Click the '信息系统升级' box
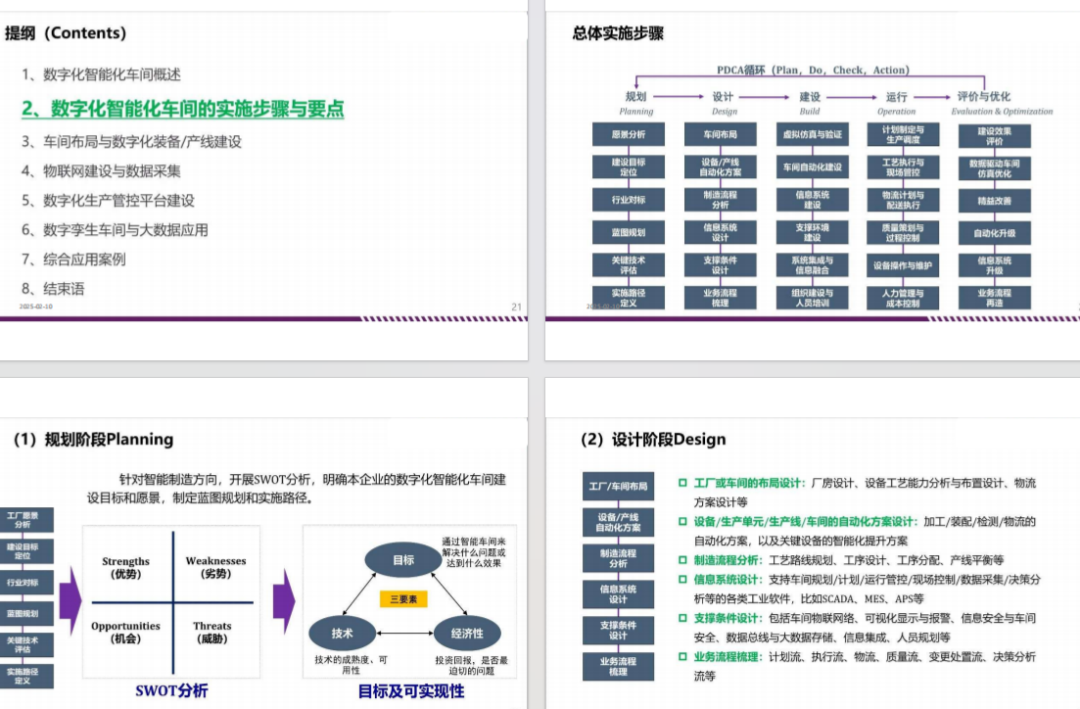Image resolution: width=1080 pixels, height=709 pixels. coord(995,265)
